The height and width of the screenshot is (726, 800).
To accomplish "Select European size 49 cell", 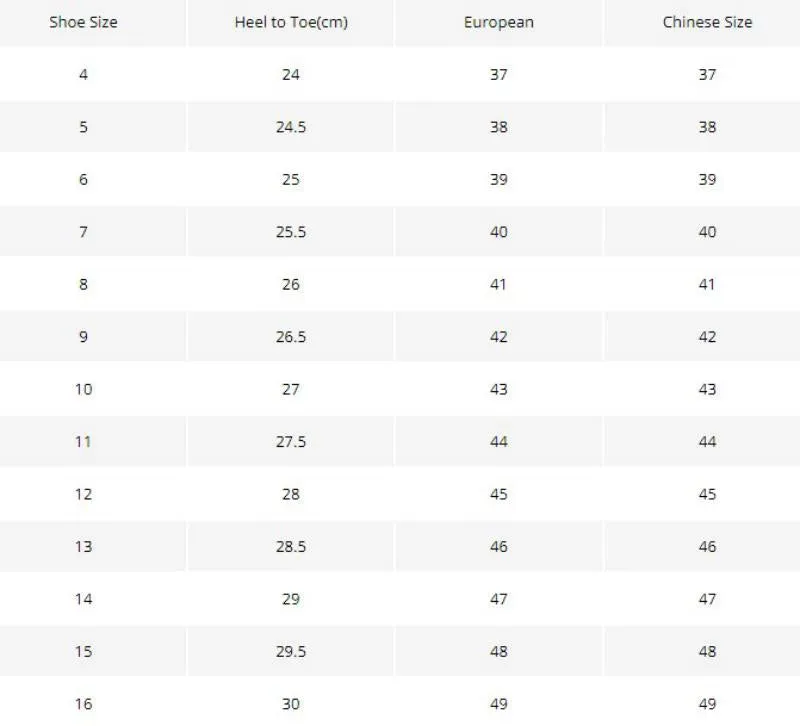I will [499, 705].
